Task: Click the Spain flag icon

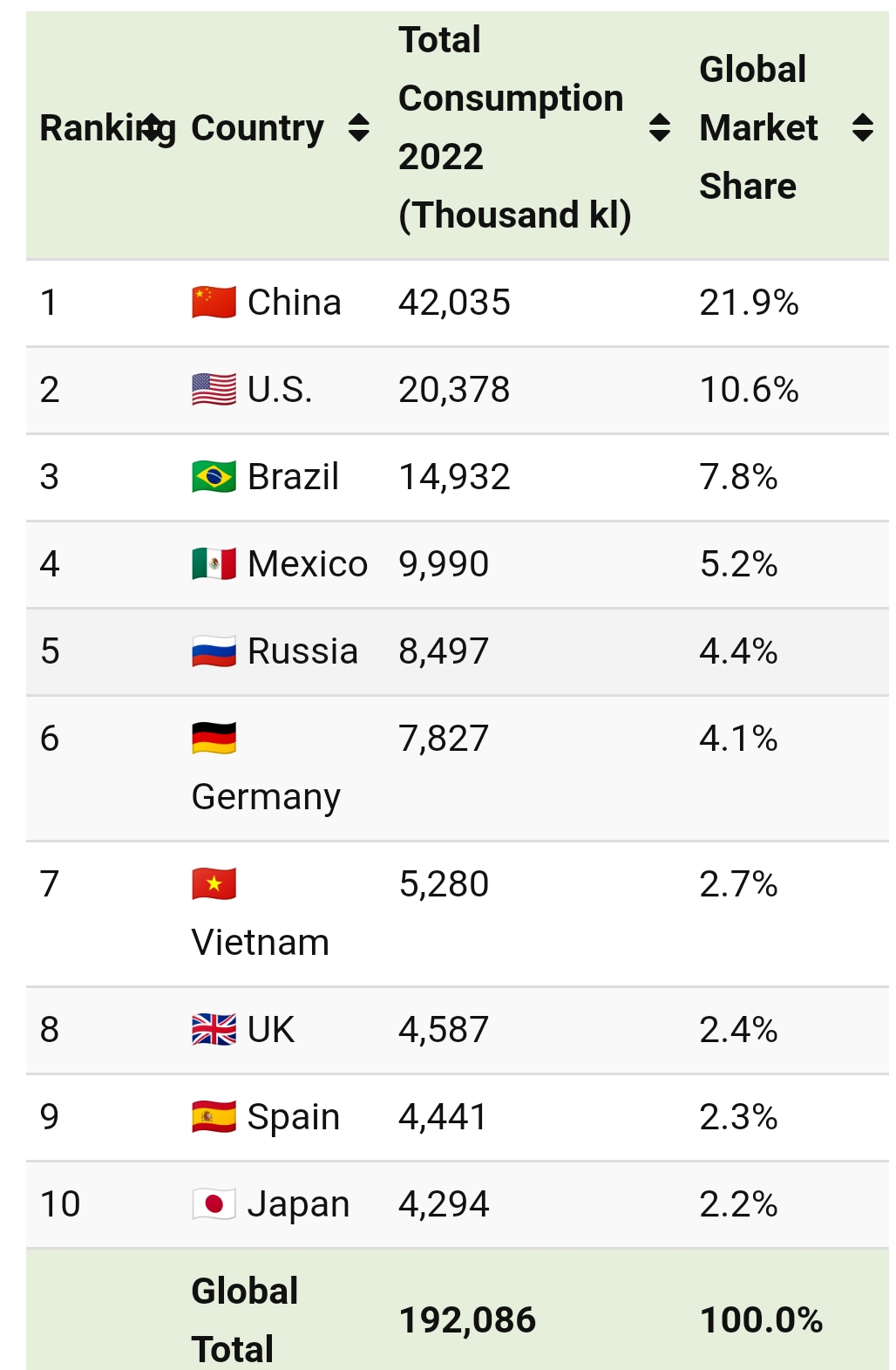Action: click(x=214, y=1117)
